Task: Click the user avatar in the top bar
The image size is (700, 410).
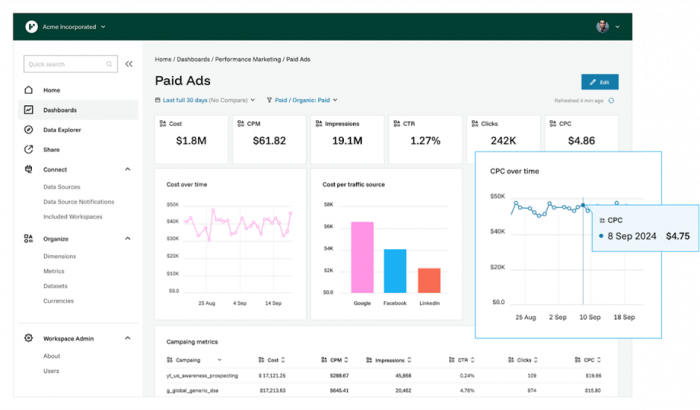Action: [602, 26]
